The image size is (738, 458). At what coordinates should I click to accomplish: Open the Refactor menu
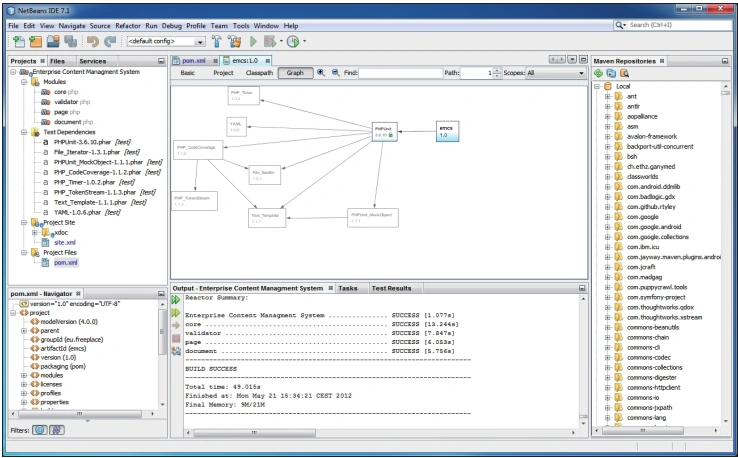[128, 26]
